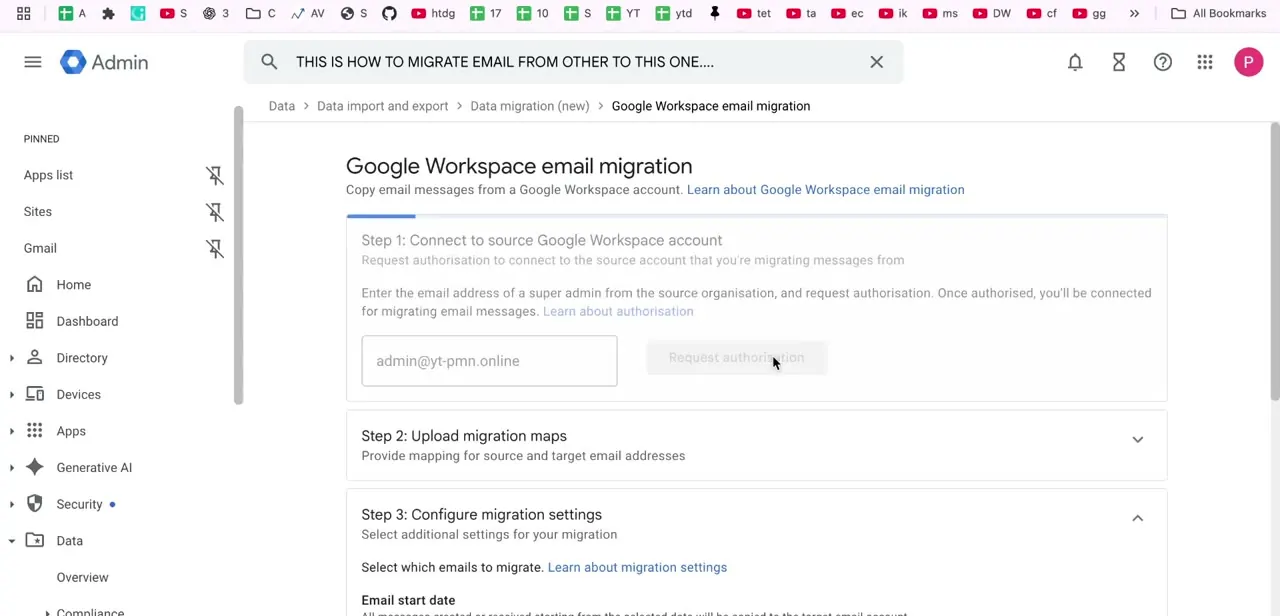Screen dimensions: 1280x616
Task: Open the All Bookmarks folder
Action: (1218, 13)
